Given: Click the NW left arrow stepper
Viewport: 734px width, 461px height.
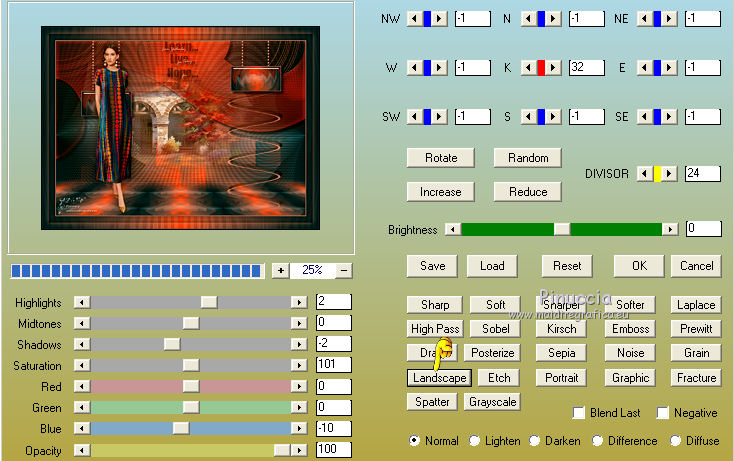Looking at the screenshot, I should click(x=414, y=19).
